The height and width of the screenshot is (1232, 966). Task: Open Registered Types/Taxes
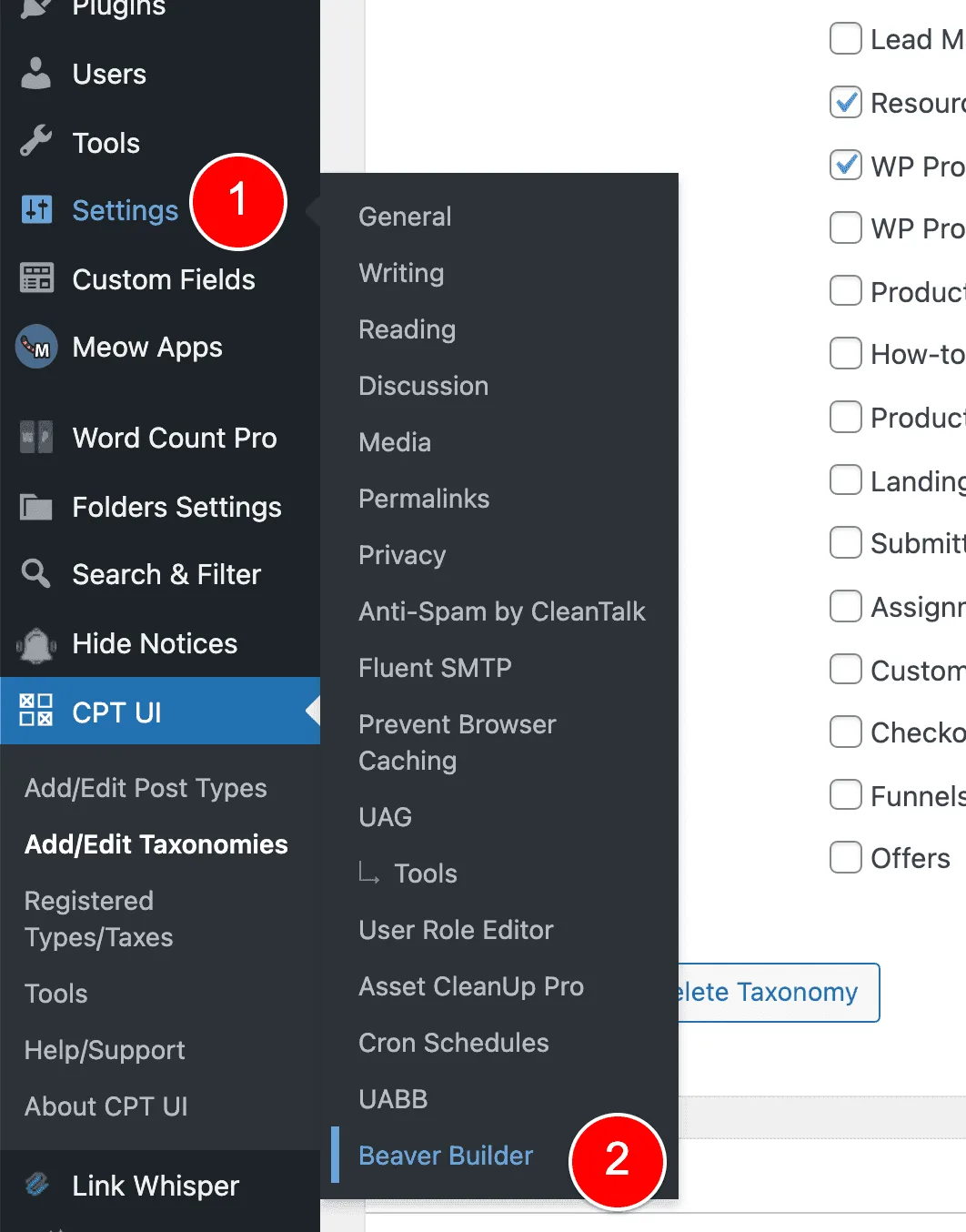point(98,919)
